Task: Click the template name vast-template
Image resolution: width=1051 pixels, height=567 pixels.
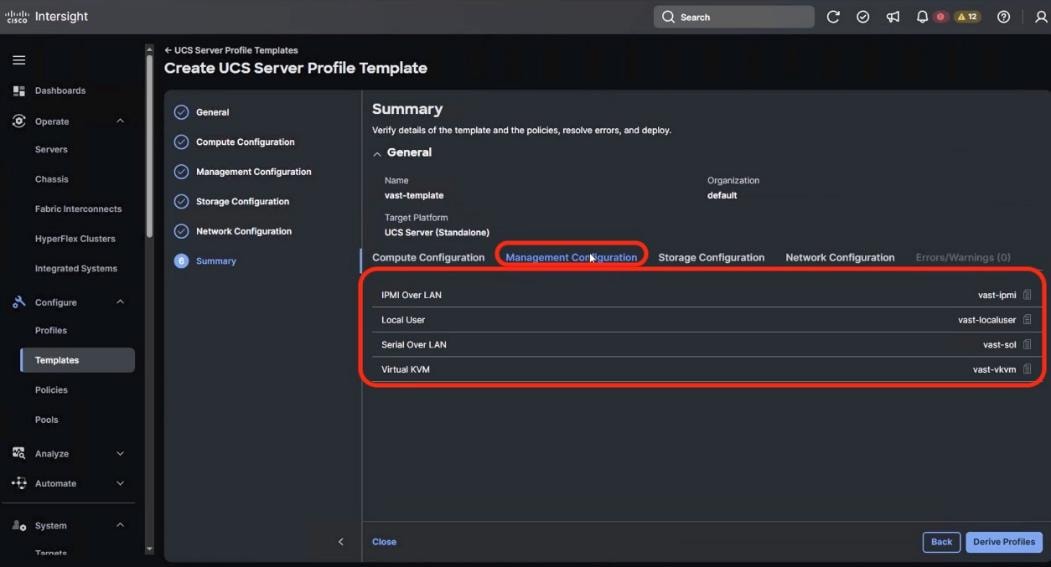Action: [x=414, y=196]
